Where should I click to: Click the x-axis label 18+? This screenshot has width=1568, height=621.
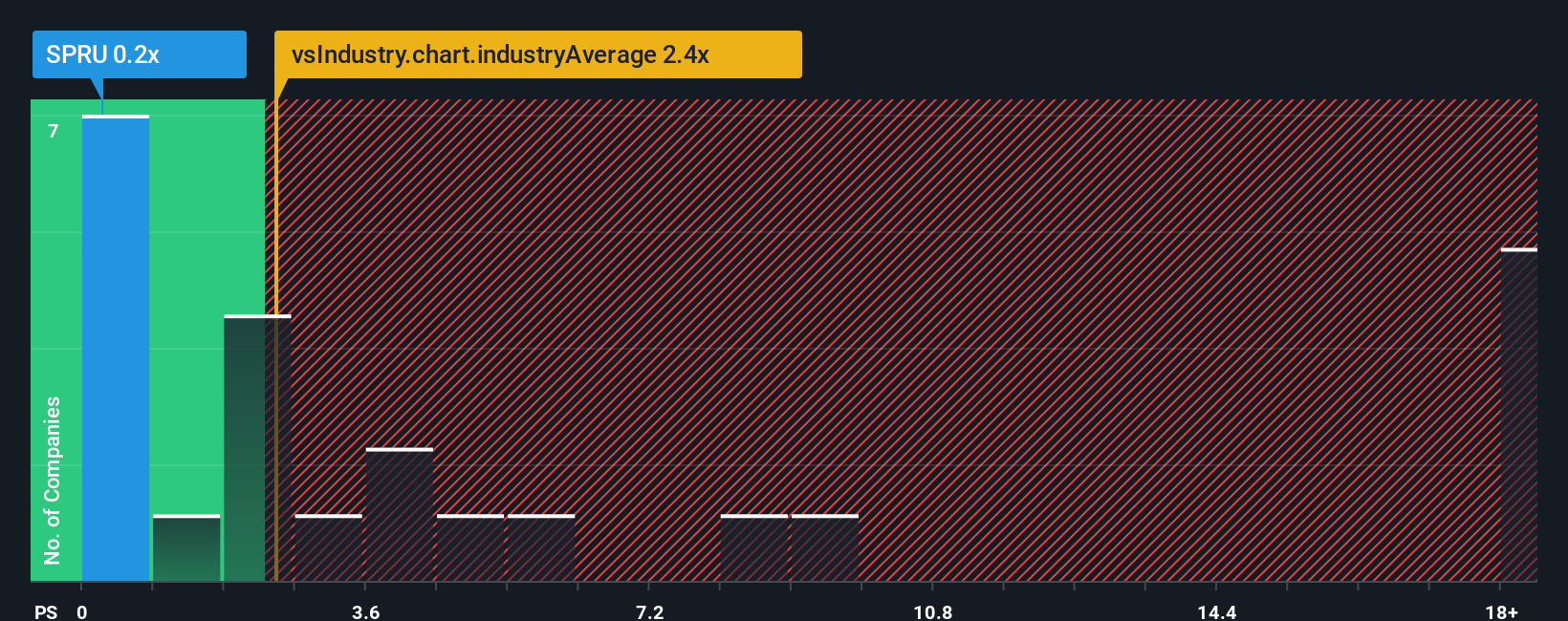[x=1501, y=611]
